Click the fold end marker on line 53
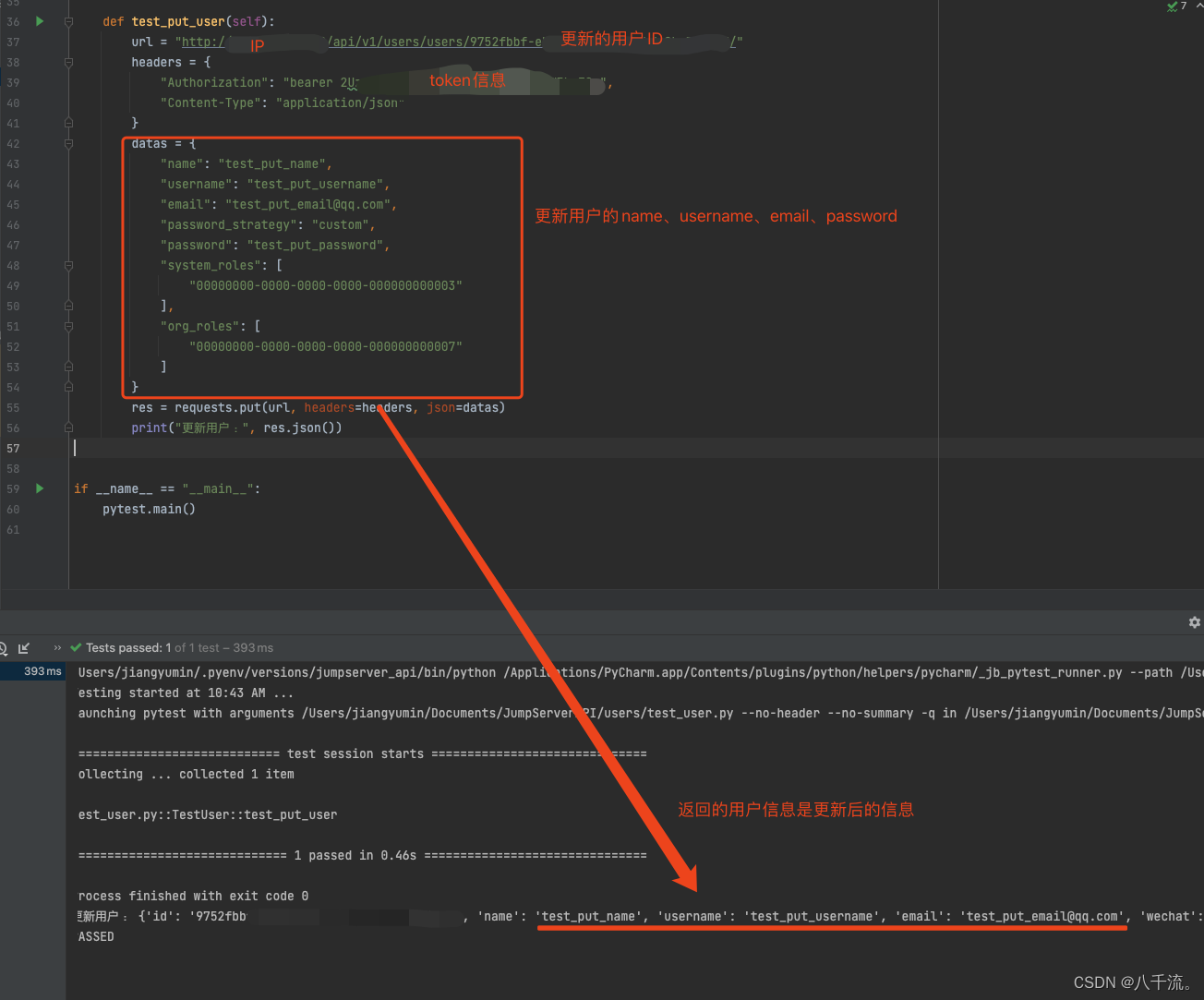 coord(68,367)
